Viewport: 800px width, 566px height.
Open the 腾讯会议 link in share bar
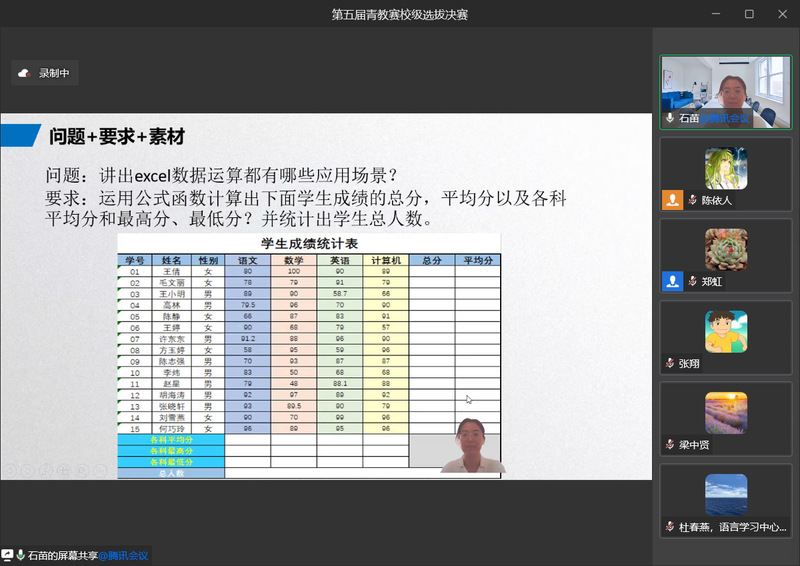[x=123, y=555]
